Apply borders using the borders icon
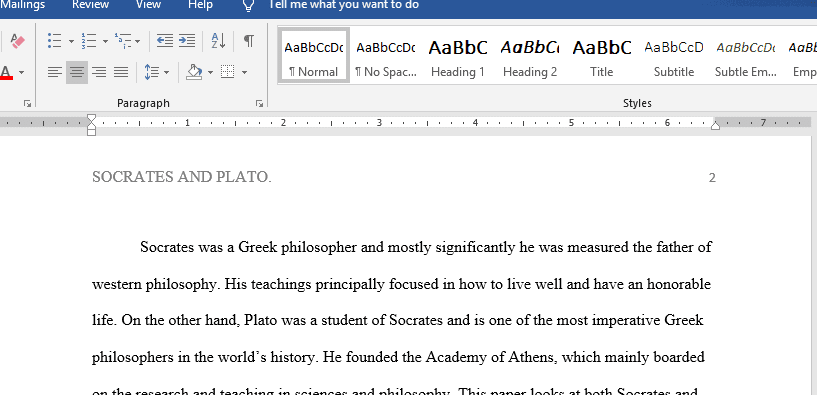This screenshot has height=395, width=817. 228,72
